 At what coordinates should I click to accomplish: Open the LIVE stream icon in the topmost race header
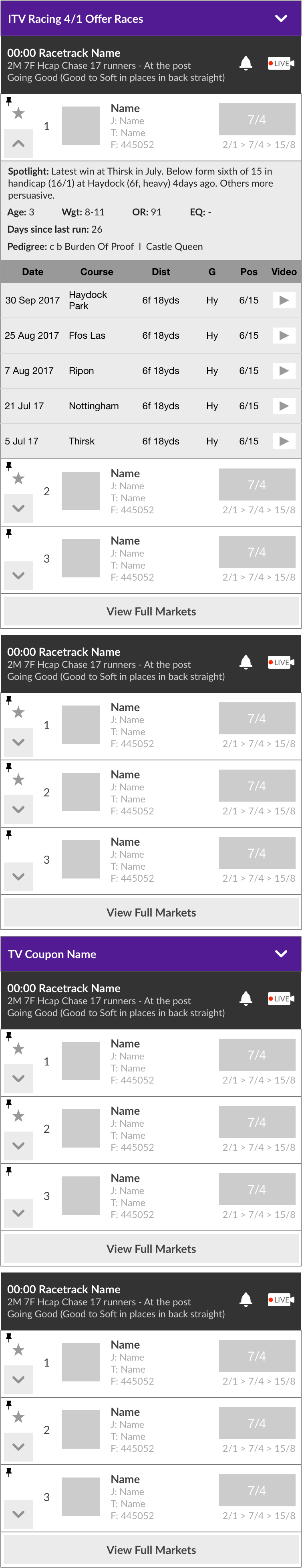click(281, 63)
